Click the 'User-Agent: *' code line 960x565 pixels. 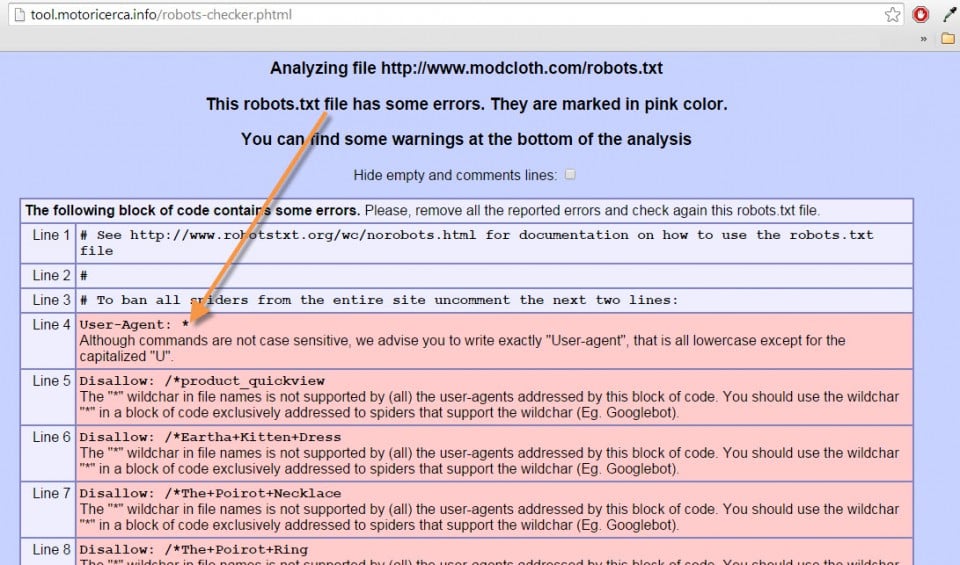tap(134, 324)
